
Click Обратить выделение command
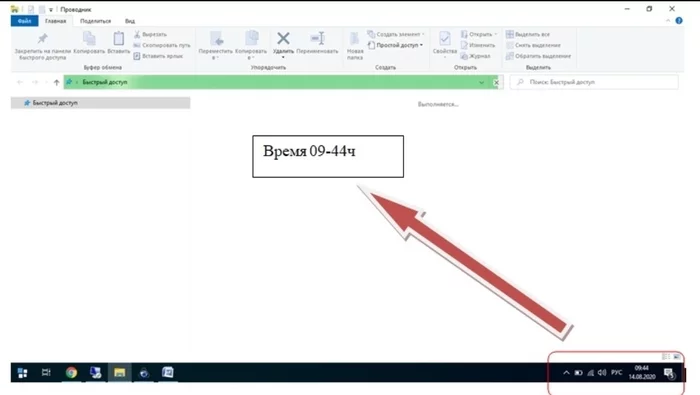click(538, 56)
